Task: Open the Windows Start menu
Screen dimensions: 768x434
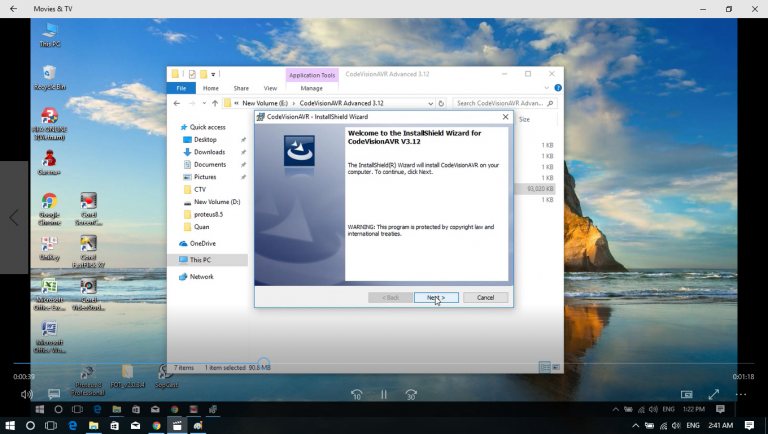Action: (10, 425)
